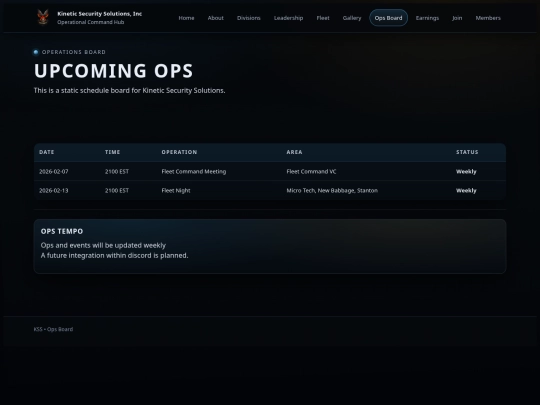Click the Fleet Command VC area cell

(x=311, y=172)
